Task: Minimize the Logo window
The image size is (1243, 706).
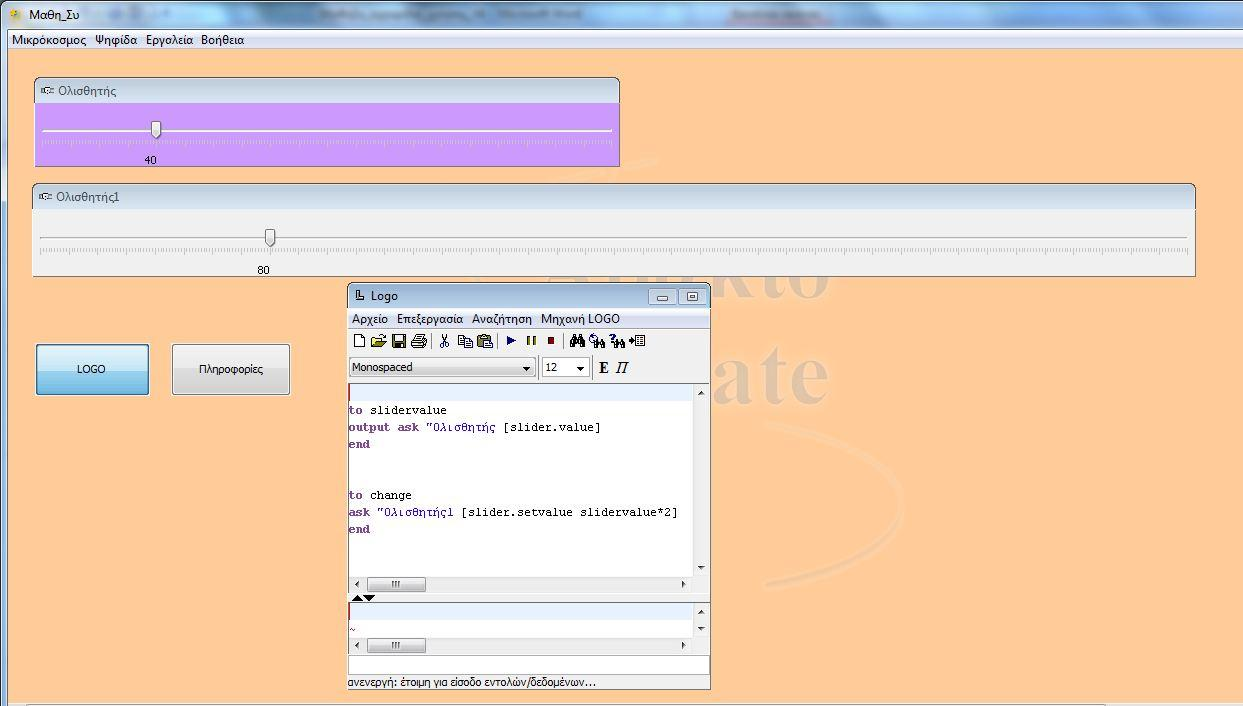Action: pyautogui.click(x=662, y=297)
